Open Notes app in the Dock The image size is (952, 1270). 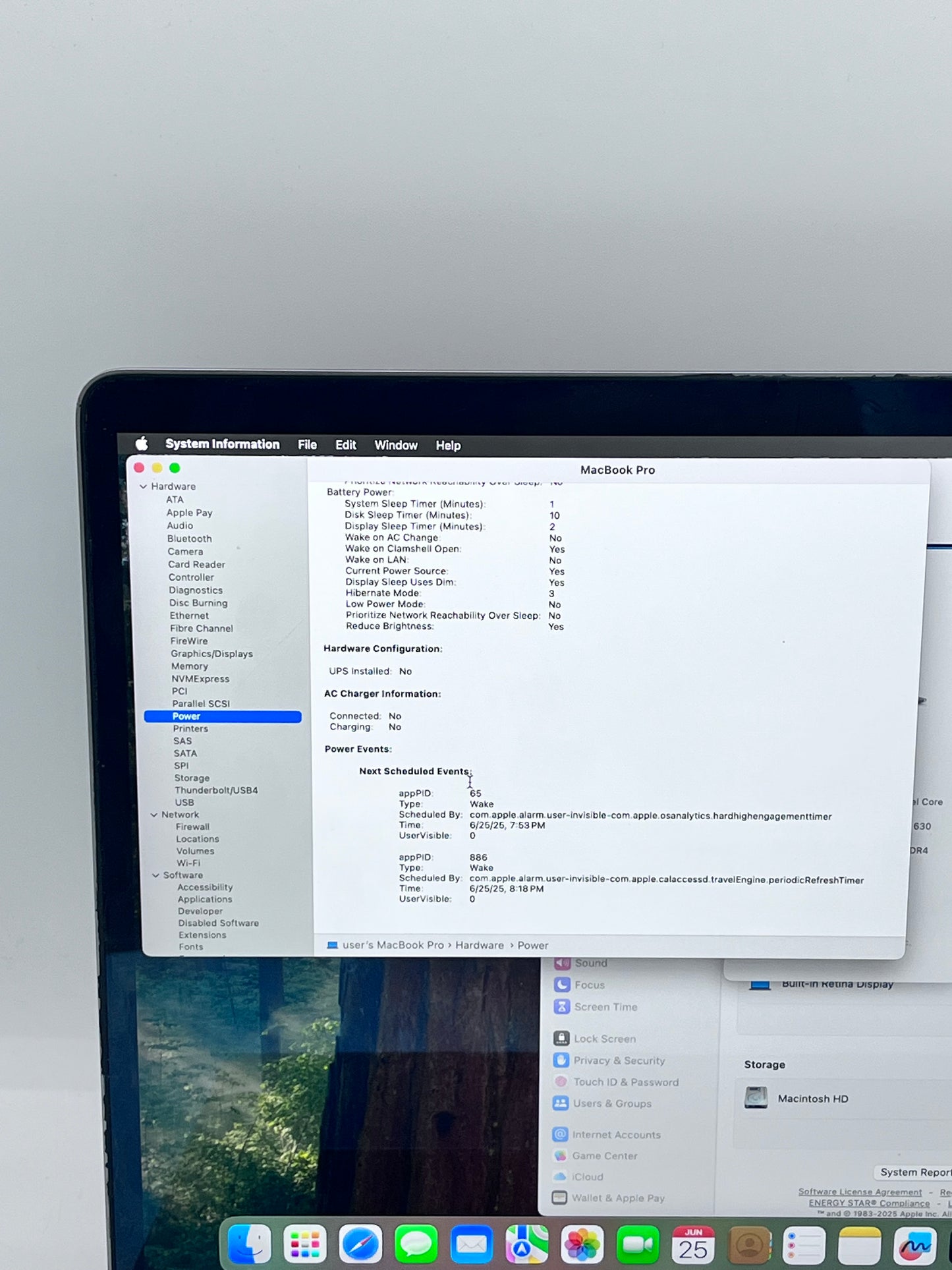click(860, 1245)
